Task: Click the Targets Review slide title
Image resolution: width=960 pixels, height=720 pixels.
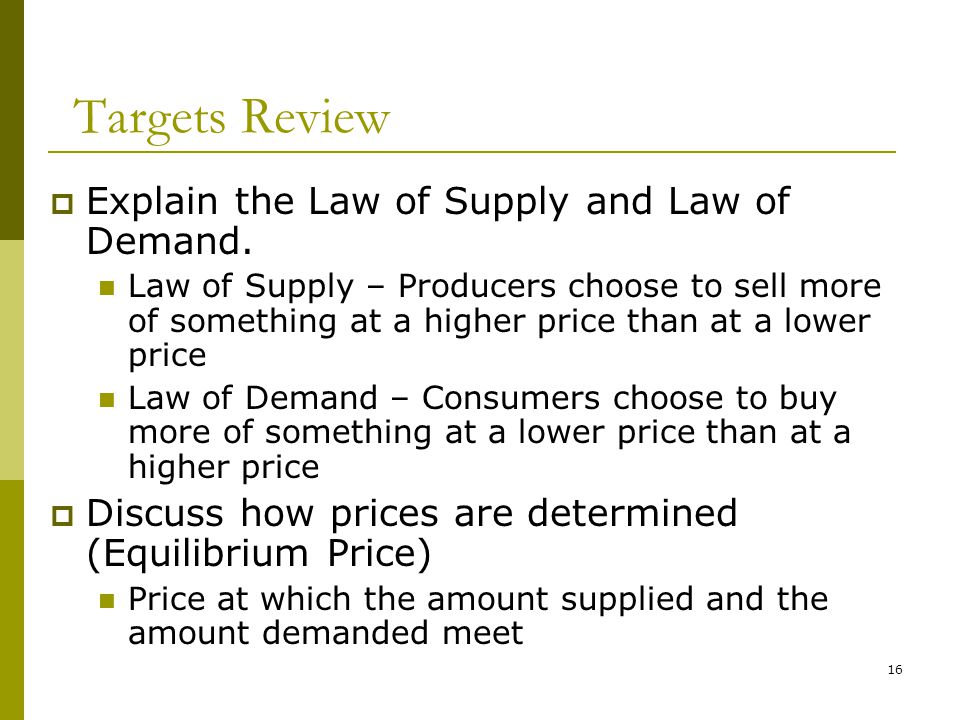Action: click(231, 118)
